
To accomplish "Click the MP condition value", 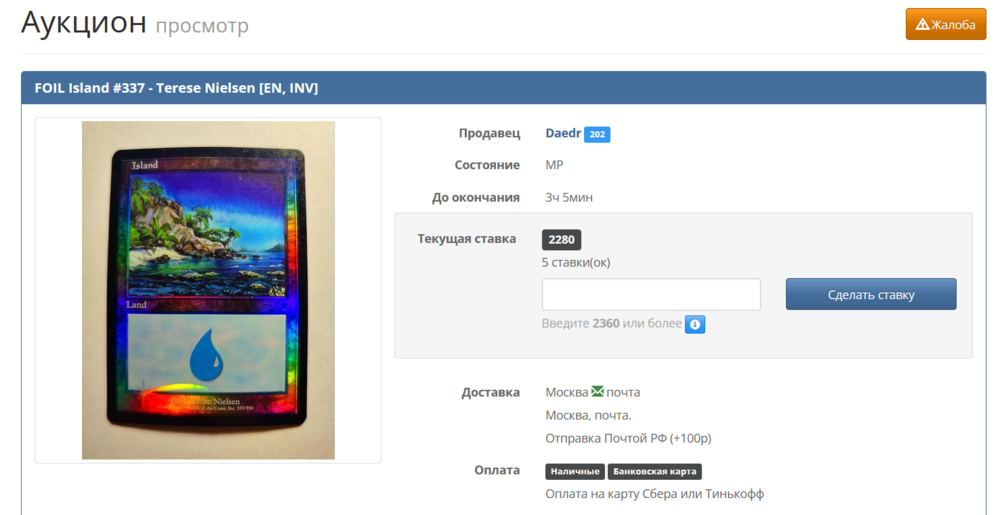I will click(x=554, y=165).
